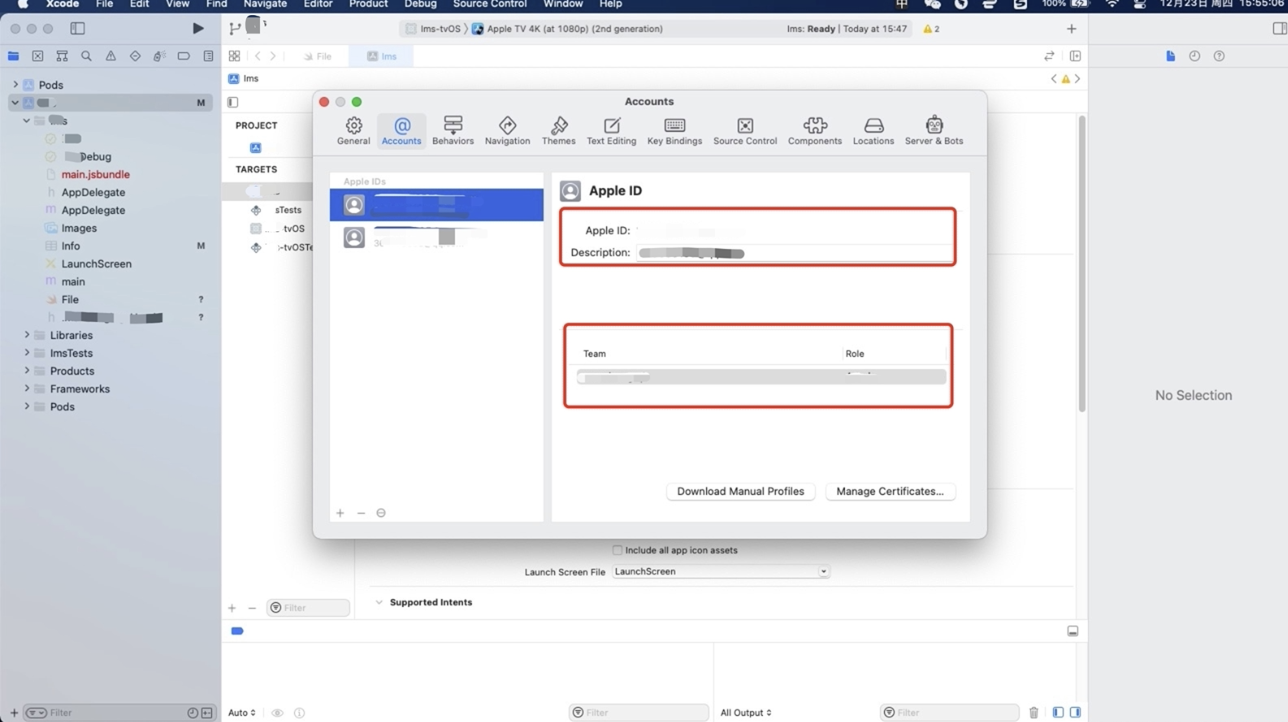Viewport: 1288px width, 722px height.
Task: Open the Source Control menu
Action: pyautogui.click(x=490, y=4)
